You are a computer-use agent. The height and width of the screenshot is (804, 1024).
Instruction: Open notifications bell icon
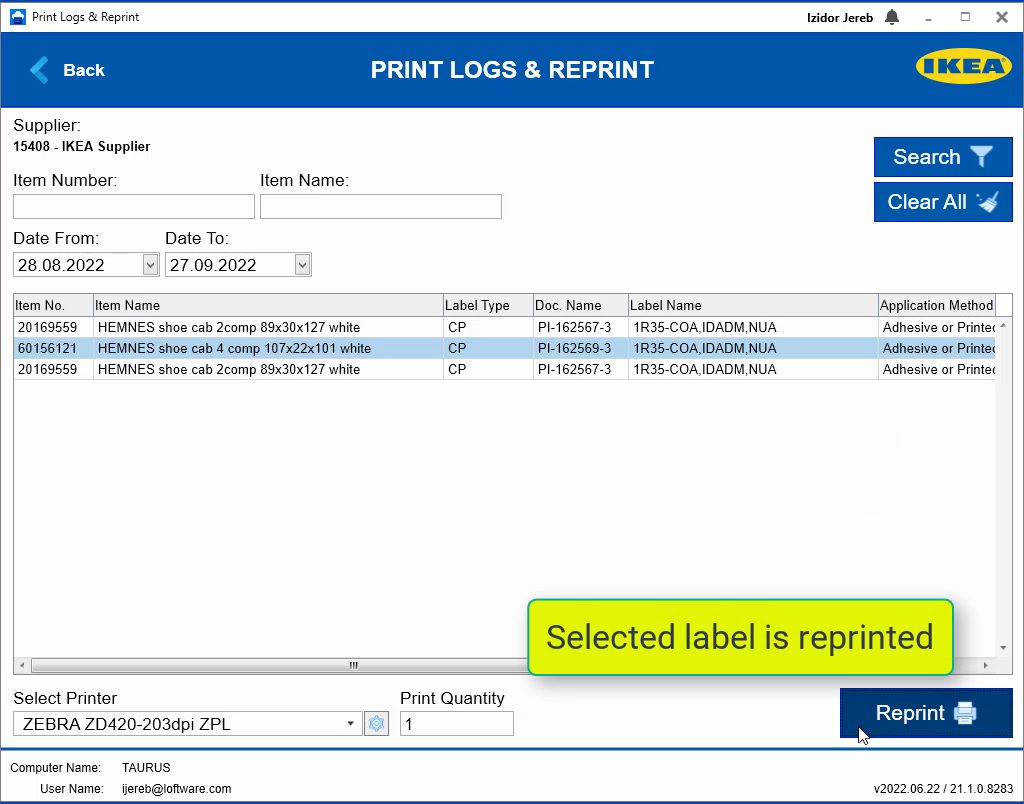pyautogui.click(x=891, y=17)
